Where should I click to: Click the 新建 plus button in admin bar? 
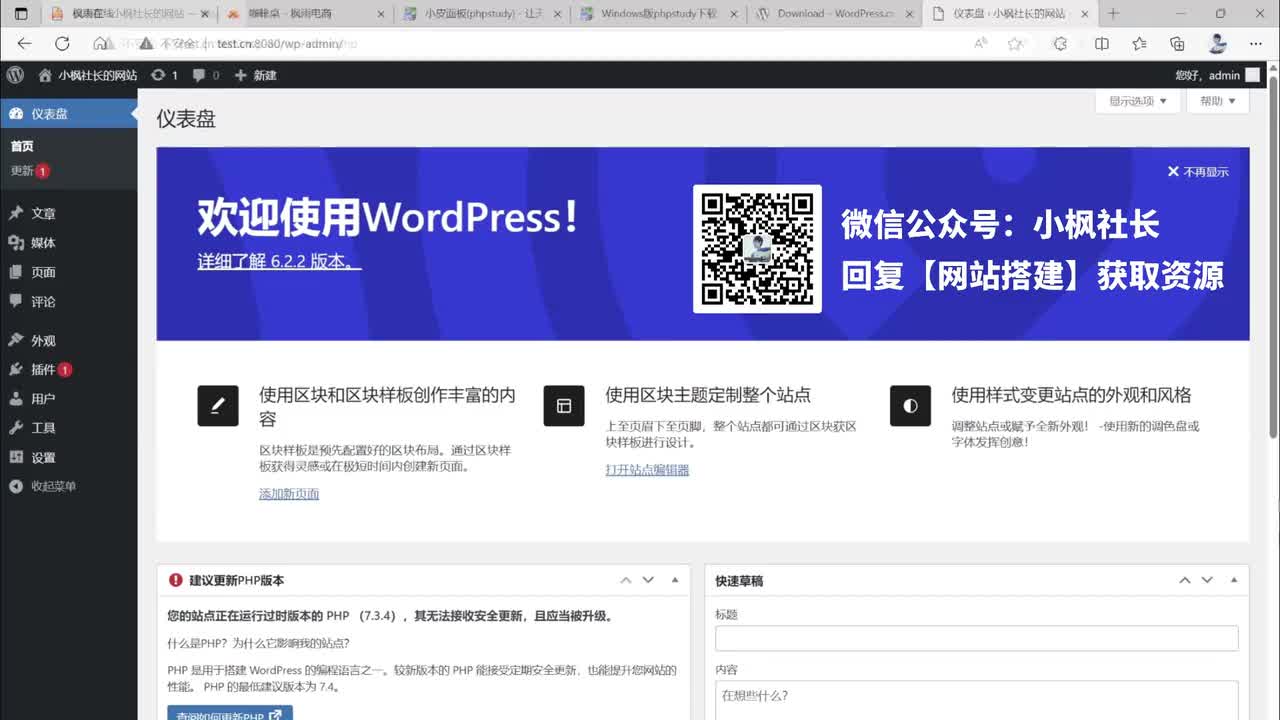[255, 75]
